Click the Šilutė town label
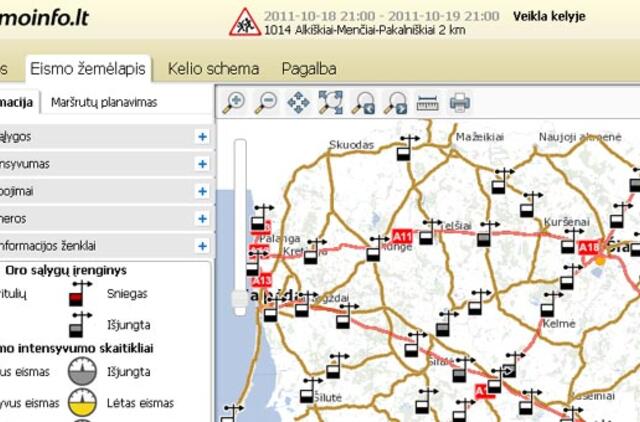The height and width of the screenshot is (422, 640). point(328,398)
